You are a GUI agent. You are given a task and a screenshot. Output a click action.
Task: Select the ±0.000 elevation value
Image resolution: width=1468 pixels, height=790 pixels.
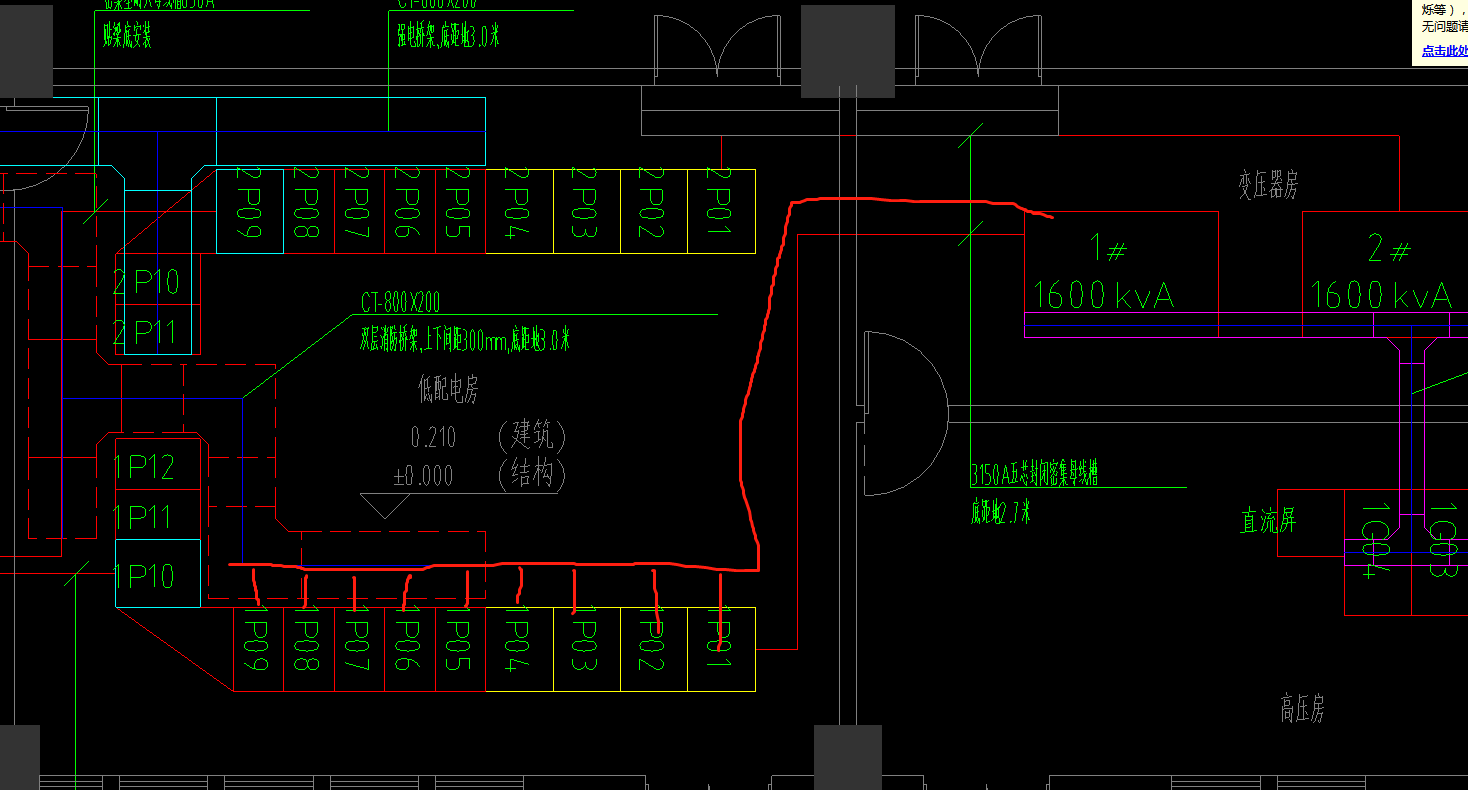424,476
